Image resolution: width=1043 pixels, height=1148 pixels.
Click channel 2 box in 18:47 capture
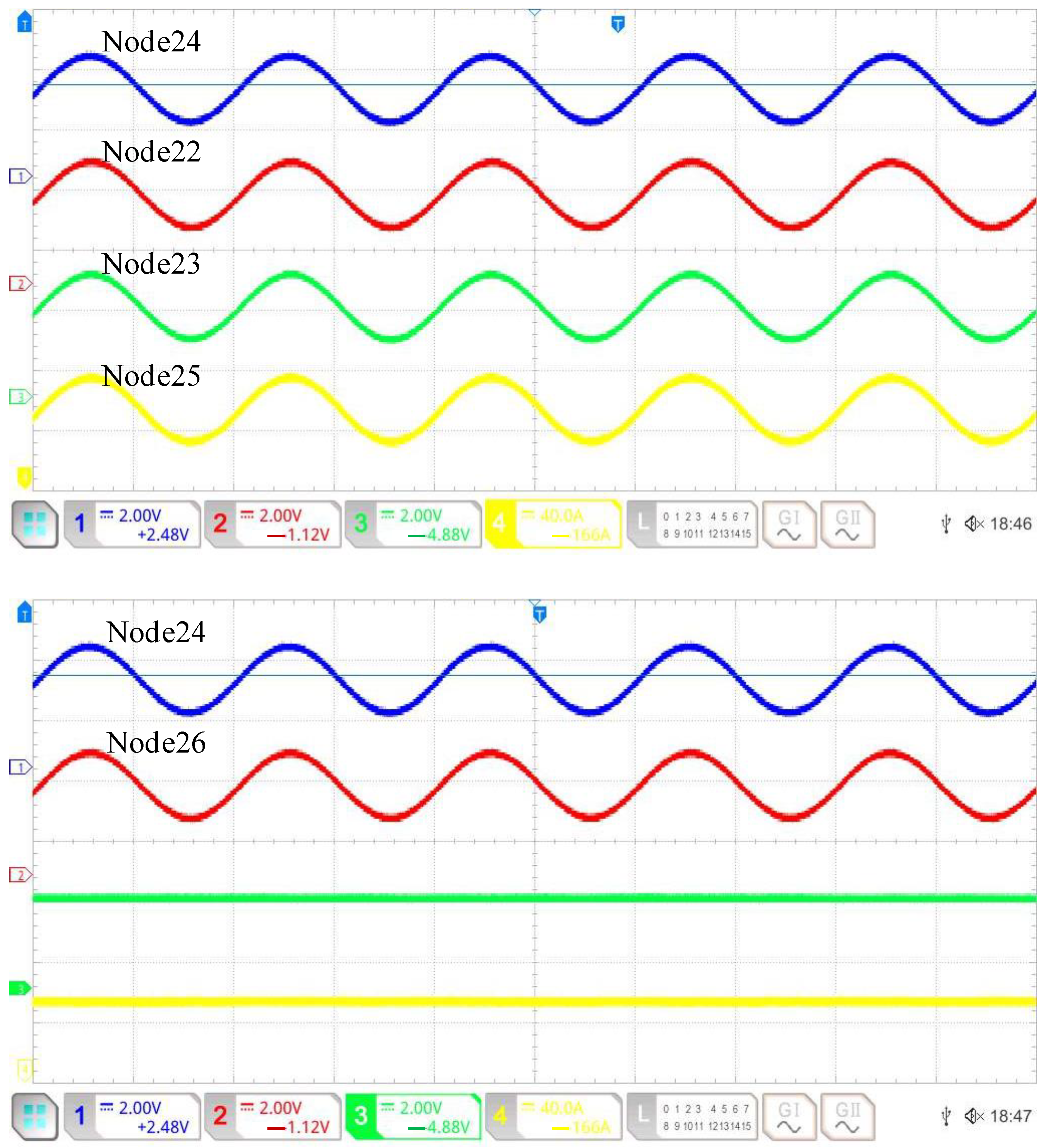pyautogui.click(x=272, y=1116)
